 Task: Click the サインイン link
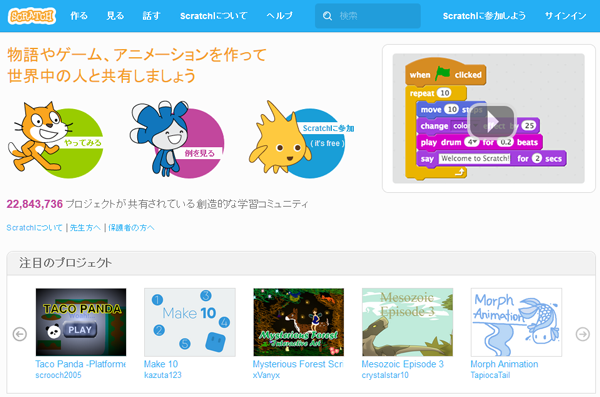(566, 16)
